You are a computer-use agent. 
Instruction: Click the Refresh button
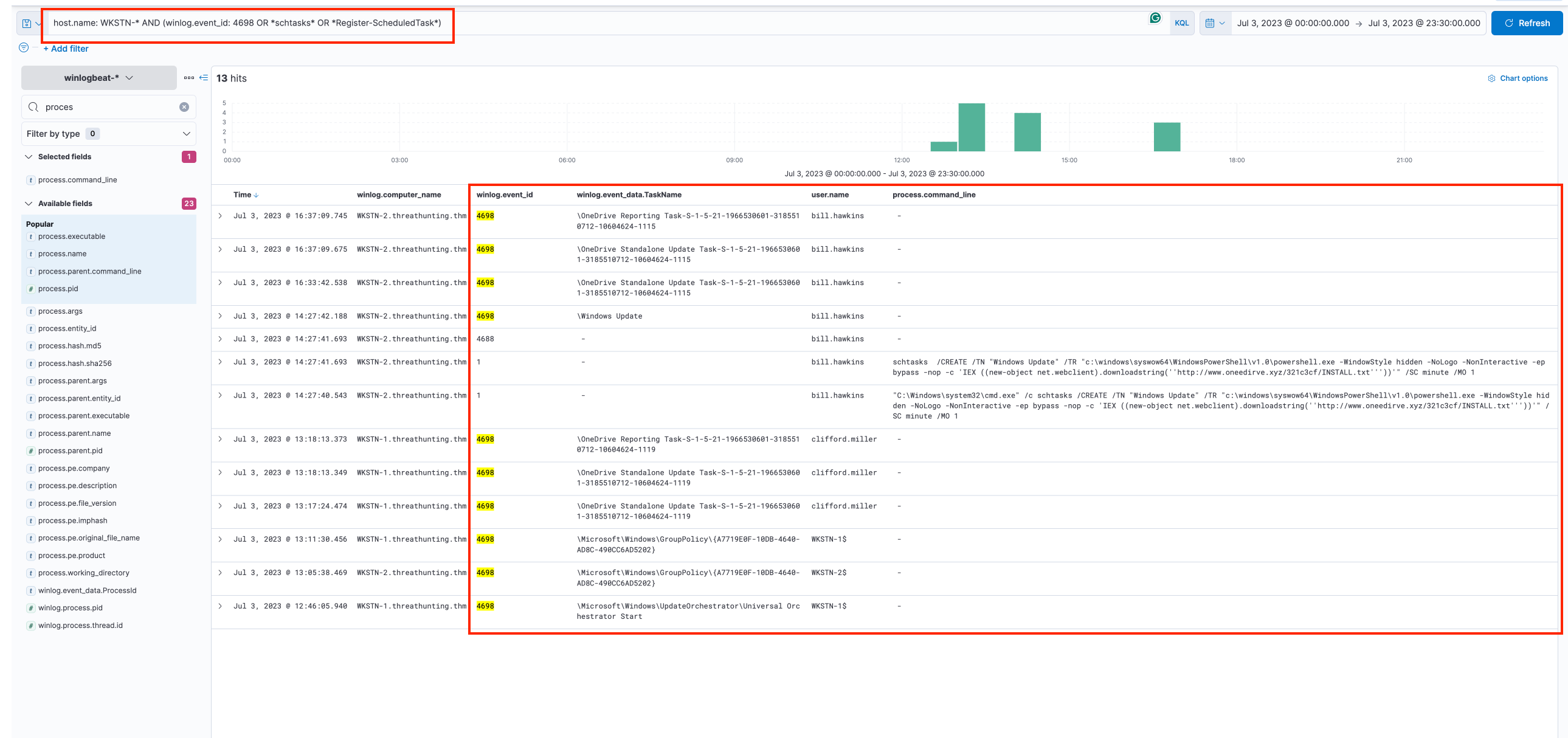point(1527,23)
